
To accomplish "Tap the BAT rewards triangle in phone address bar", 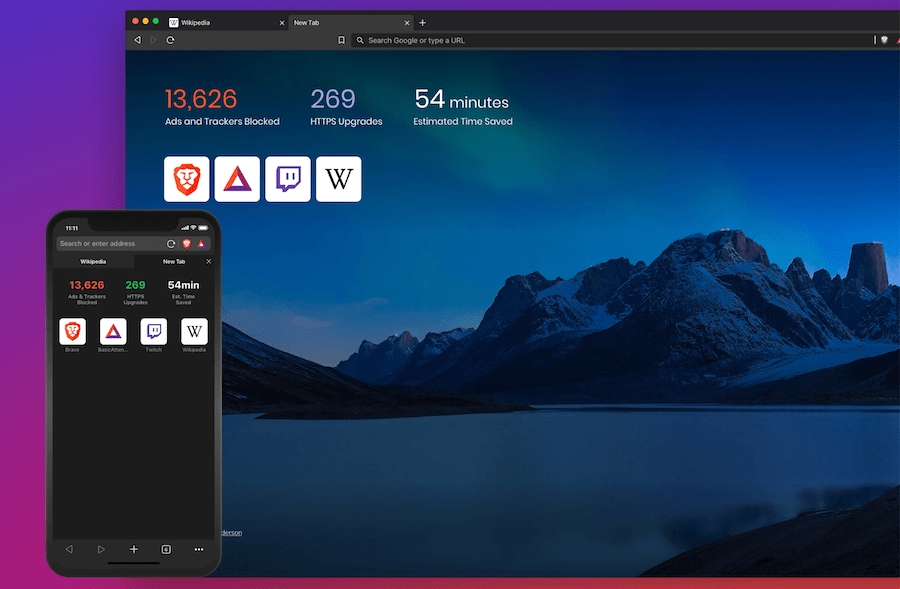I will coord(200,244).
